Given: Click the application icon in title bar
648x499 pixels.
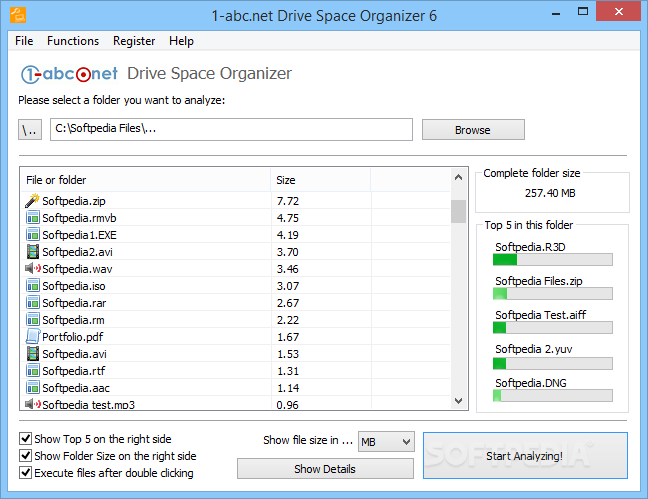Looking at the screenshot, I should (18, 15).
